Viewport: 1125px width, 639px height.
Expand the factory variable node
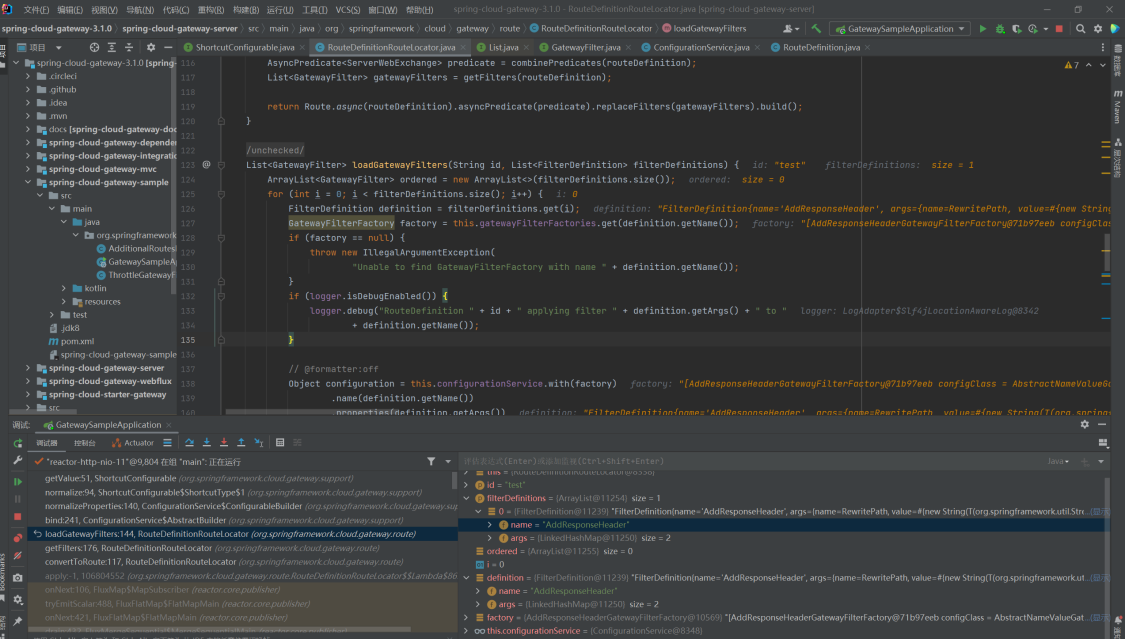click(467, 617)
